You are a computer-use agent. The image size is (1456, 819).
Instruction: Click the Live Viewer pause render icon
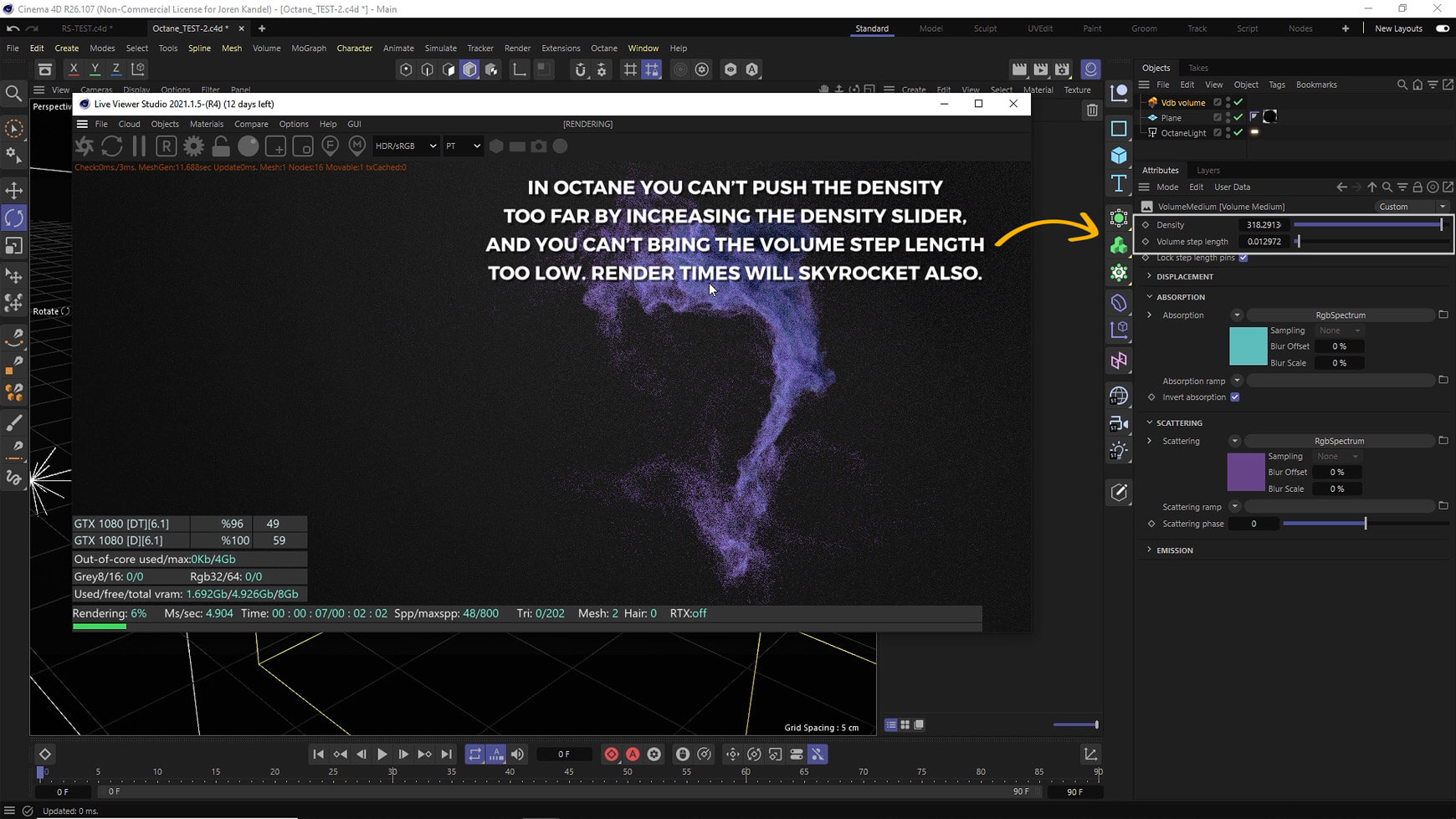click(x=139, y=146)
